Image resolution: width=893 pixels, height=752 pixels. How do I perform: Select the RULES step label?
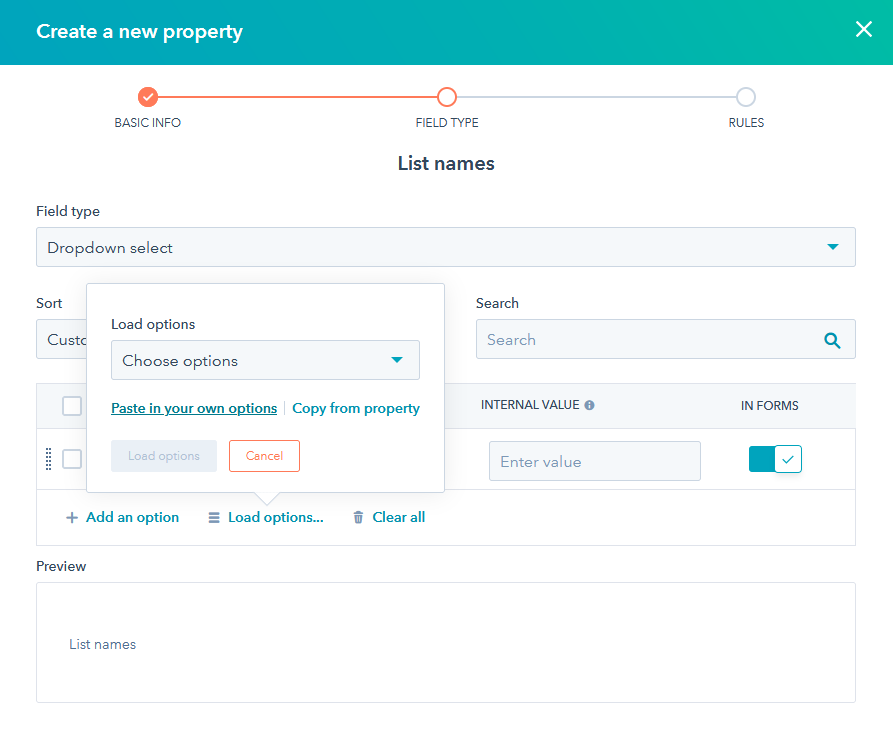[746, 122]
